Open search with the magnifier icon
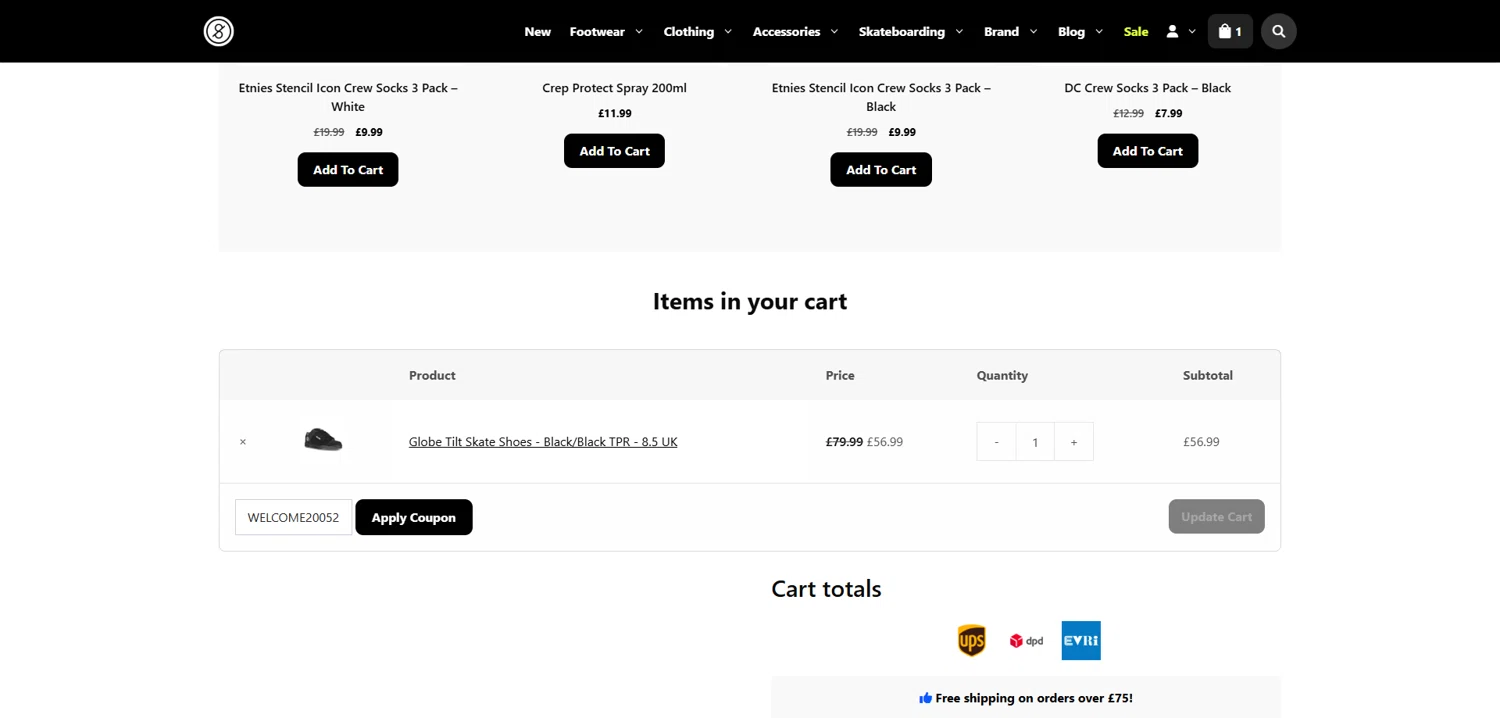 pos(1278,31)
